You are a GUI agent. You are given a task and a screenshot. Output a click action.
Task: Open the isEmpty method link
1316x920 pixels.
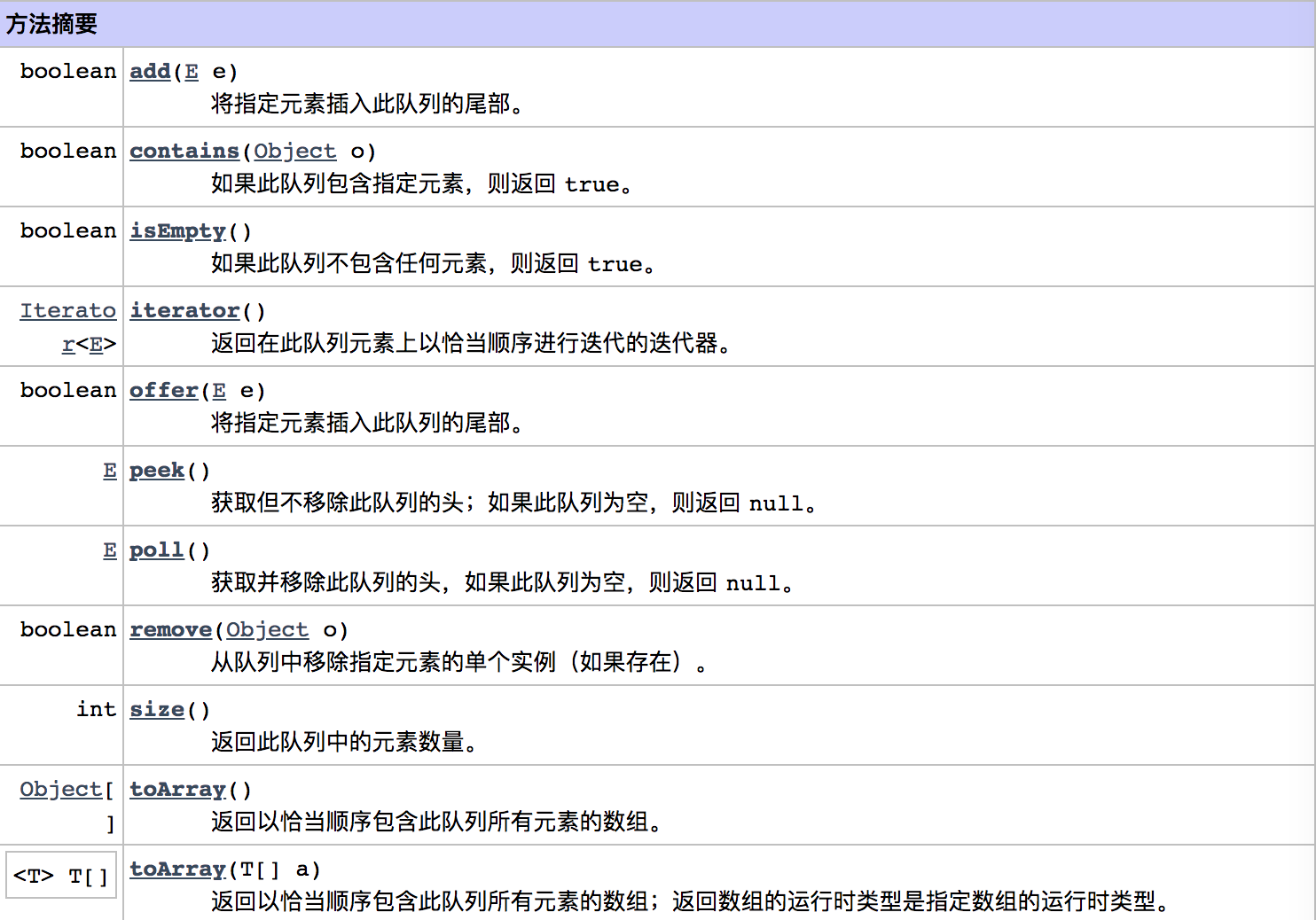click(x=176, y=230)
